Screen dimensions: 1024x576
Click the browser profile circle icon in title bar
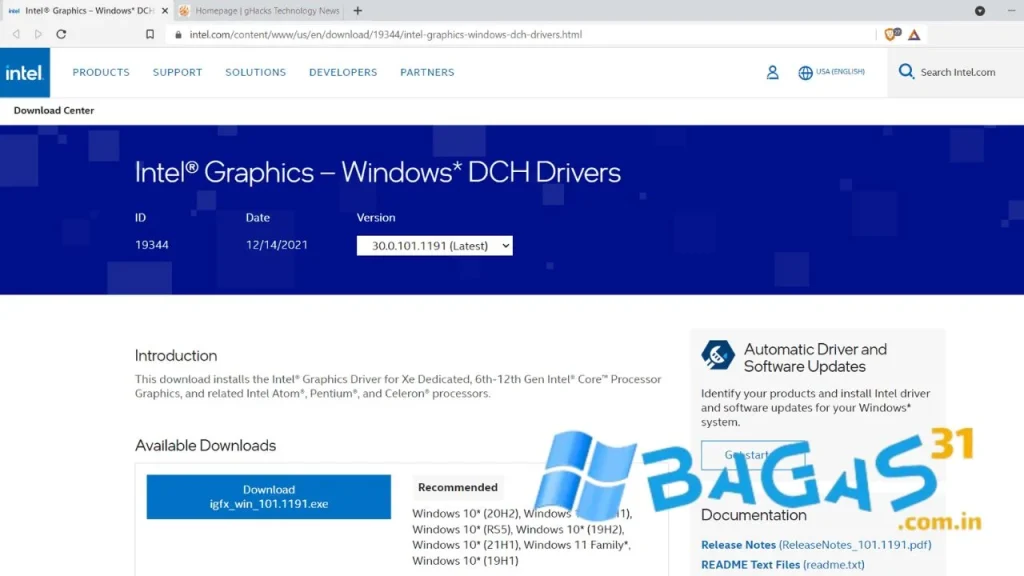tap(980, 10)
